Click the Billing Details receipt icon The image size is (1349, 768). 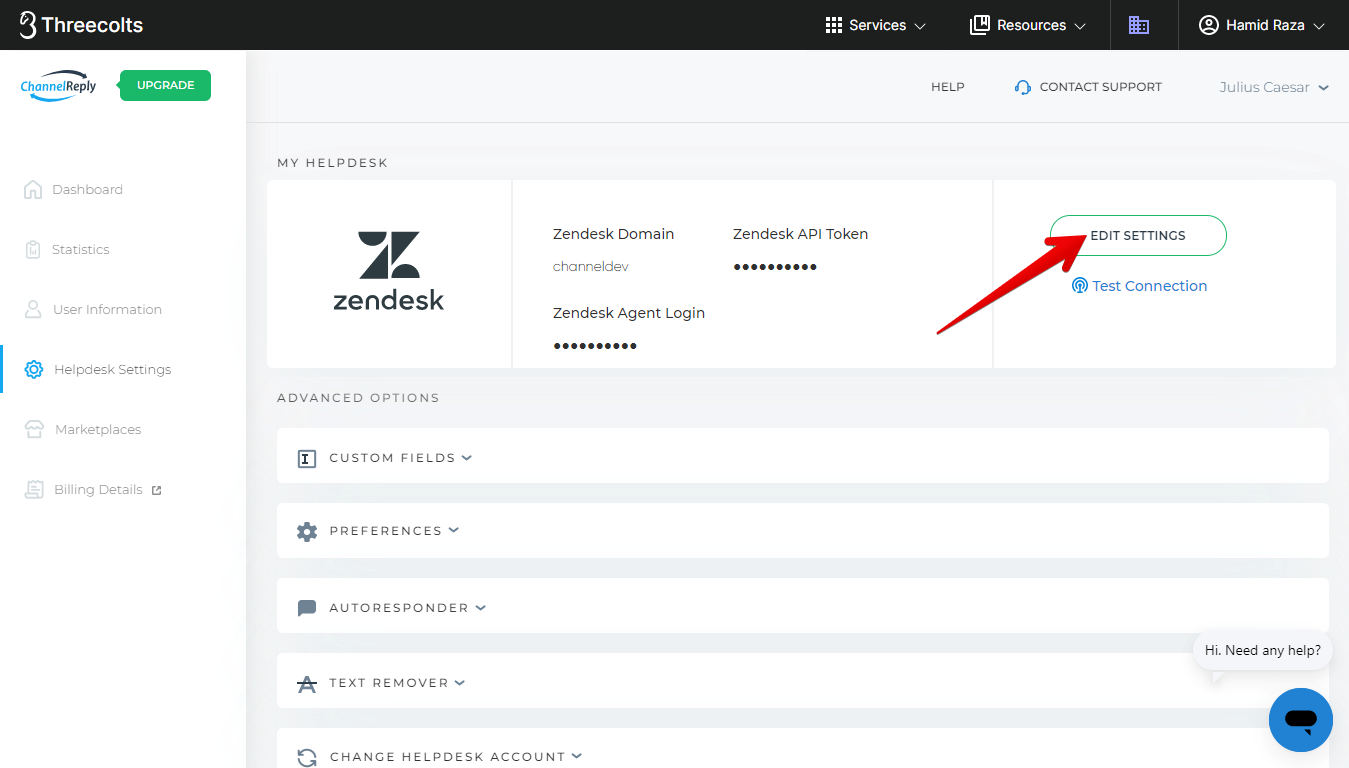coord(34,489)
